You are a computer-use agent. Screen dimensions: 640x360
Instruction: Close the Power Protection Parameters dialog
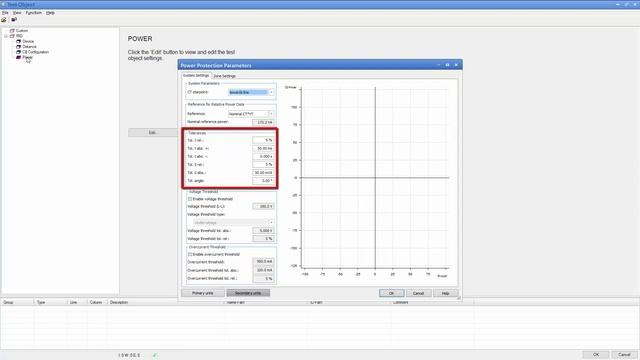coord(456,65)
